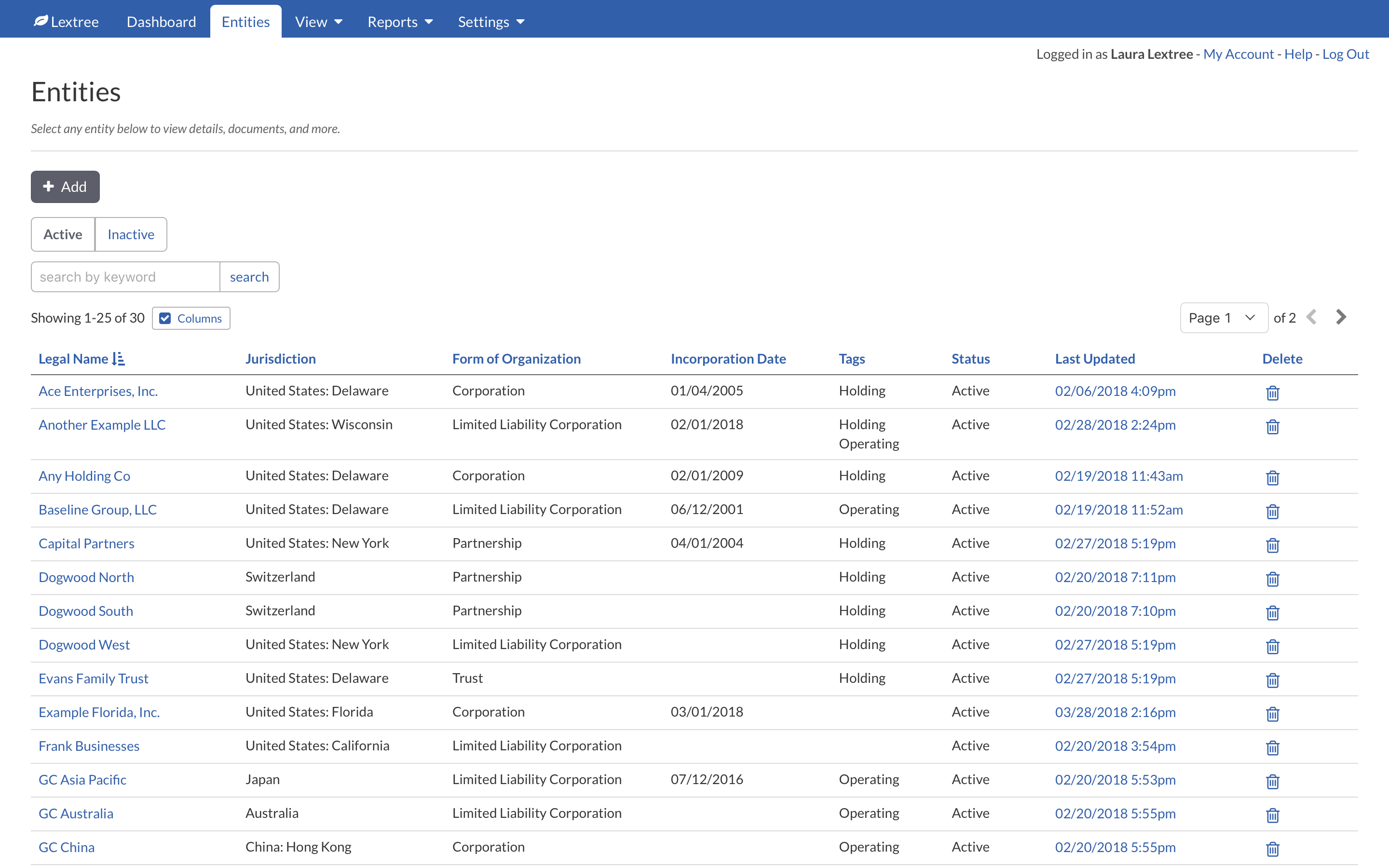Open Baseline Group, LLC entity
Image resolution: width=1389 pixels, height=868 pixels.
point(97,510)
